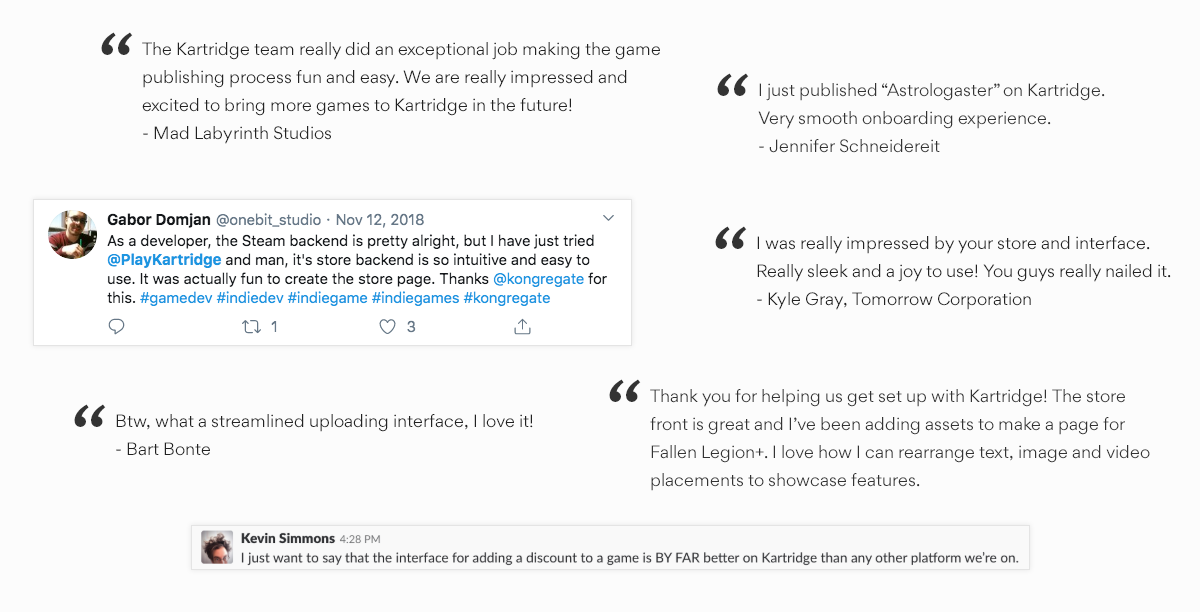Screen dimensions: 1200x612
Task: Click the #gamedev hashtag
Action: click(x=175, y=298)
